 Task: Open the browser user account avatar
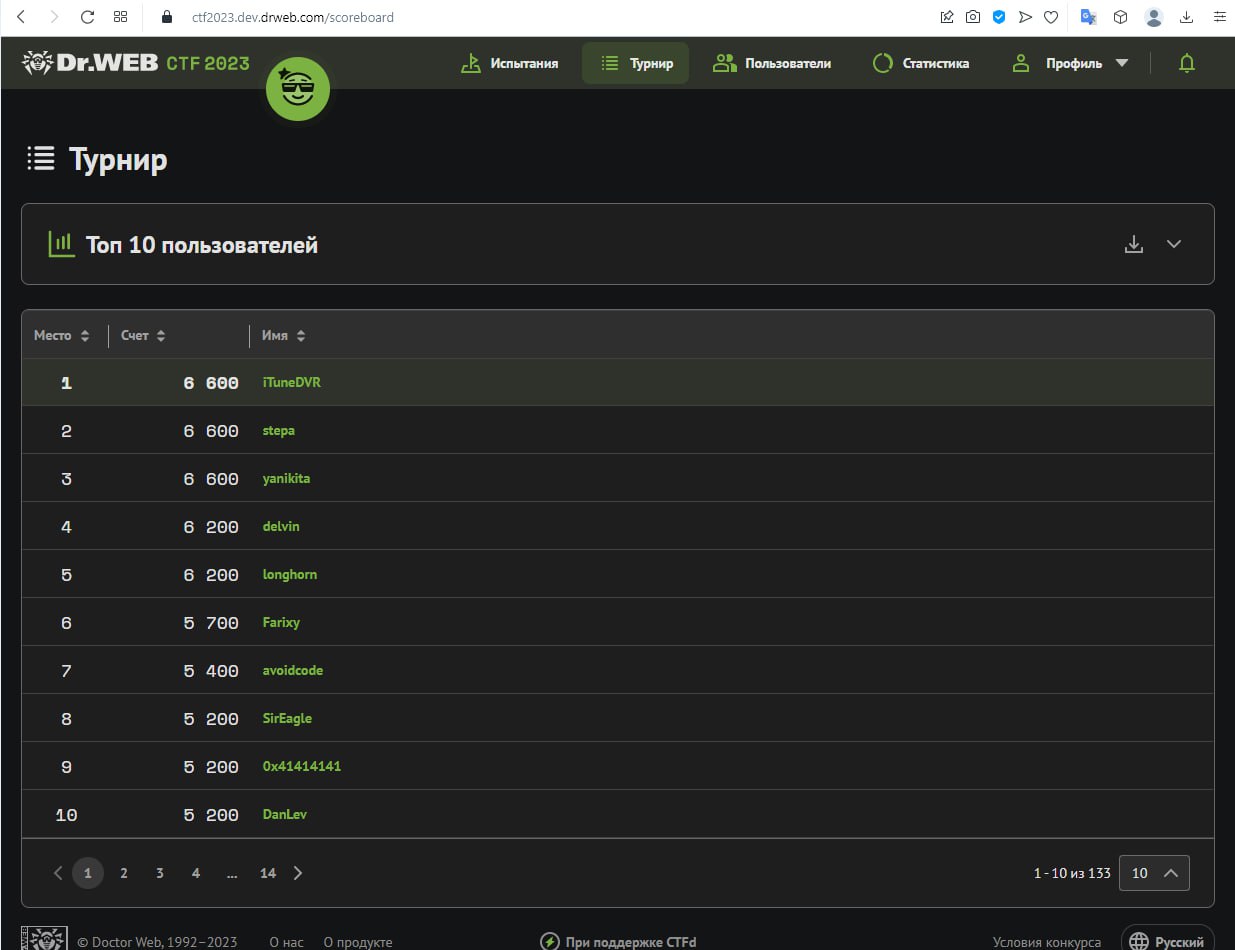(1154, 17)
